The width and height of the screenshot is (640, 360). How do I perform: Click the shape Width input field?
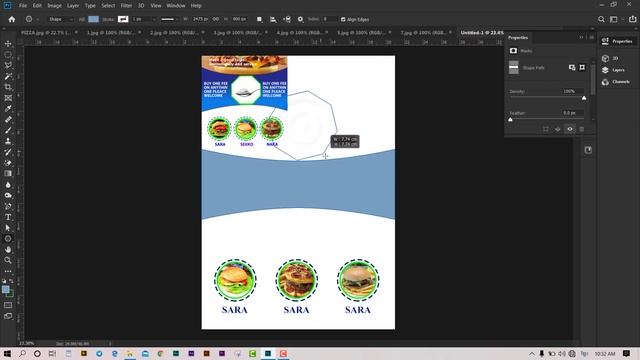click(200, 19)
